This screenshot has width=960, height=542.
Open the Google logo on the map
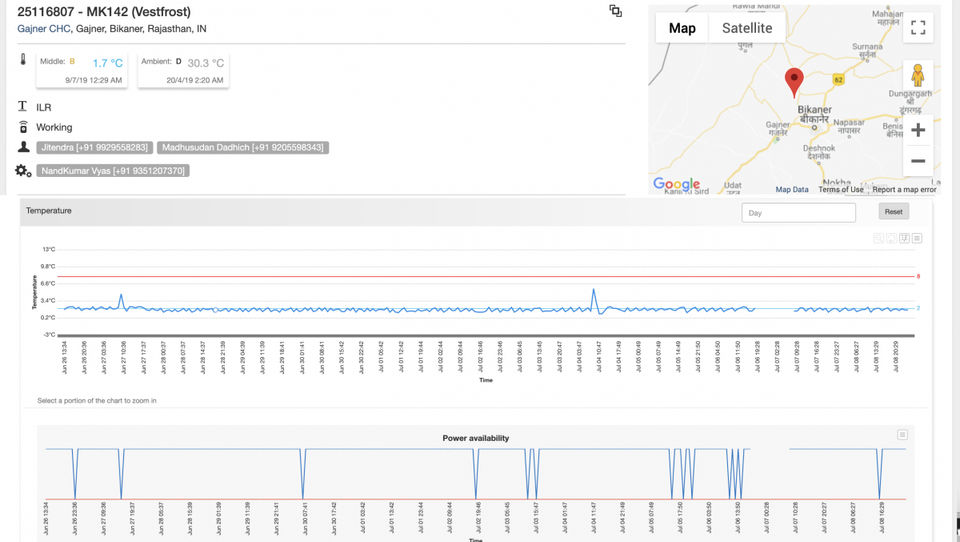tap(677, 184)
